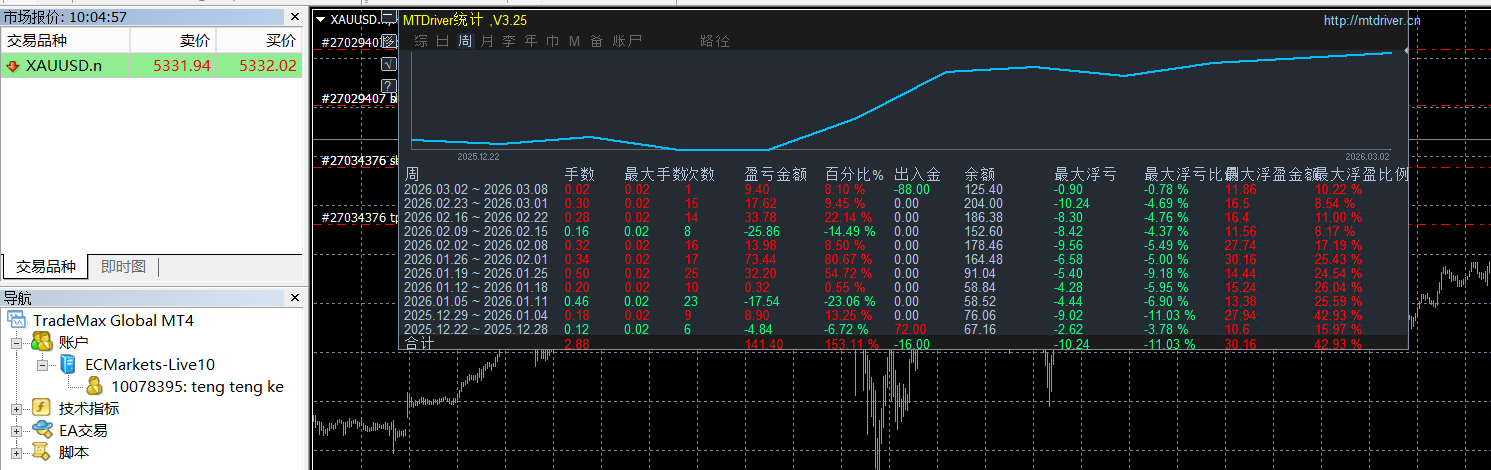Viewport: 1491px width, 470px height.
Task: Select the ECMarkets-Live10 server entry
Action: pyautogui.click(x=150, y=364)
